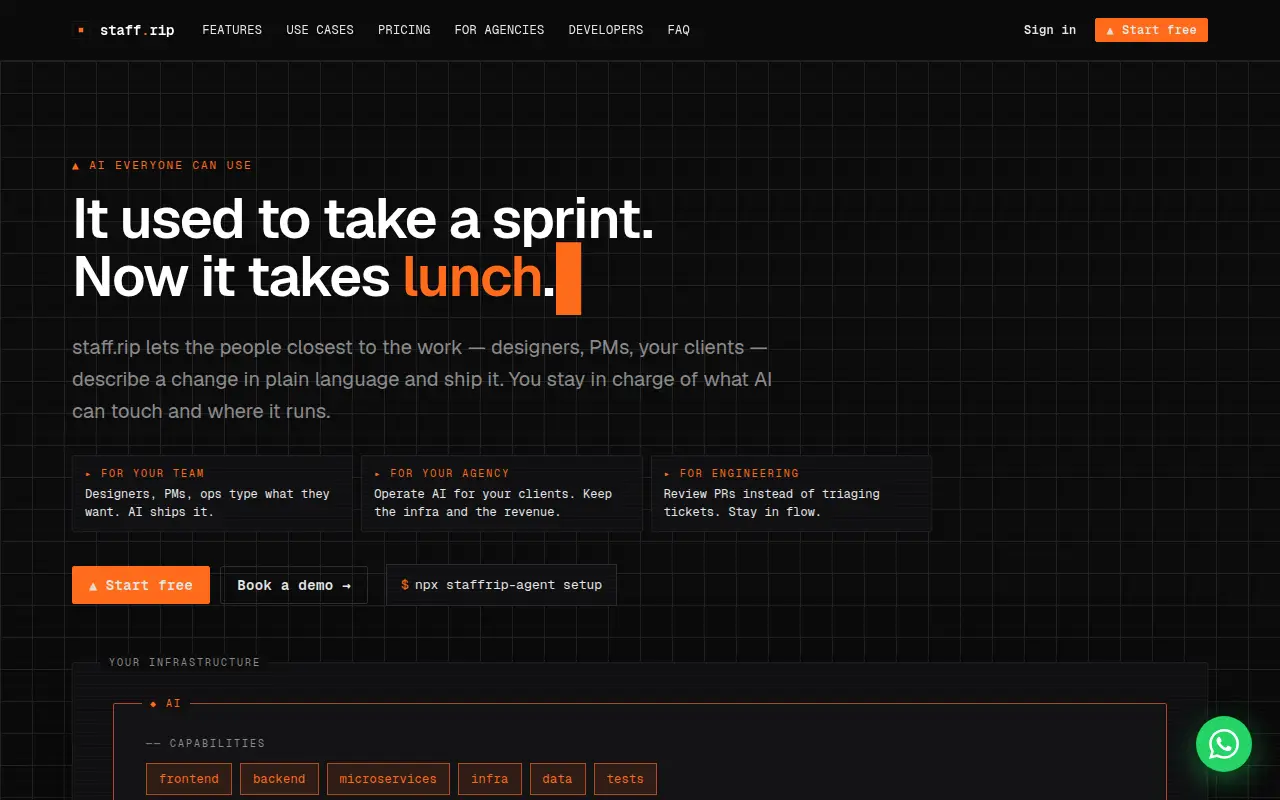Click the frontend capability tag

pos(189,779)
